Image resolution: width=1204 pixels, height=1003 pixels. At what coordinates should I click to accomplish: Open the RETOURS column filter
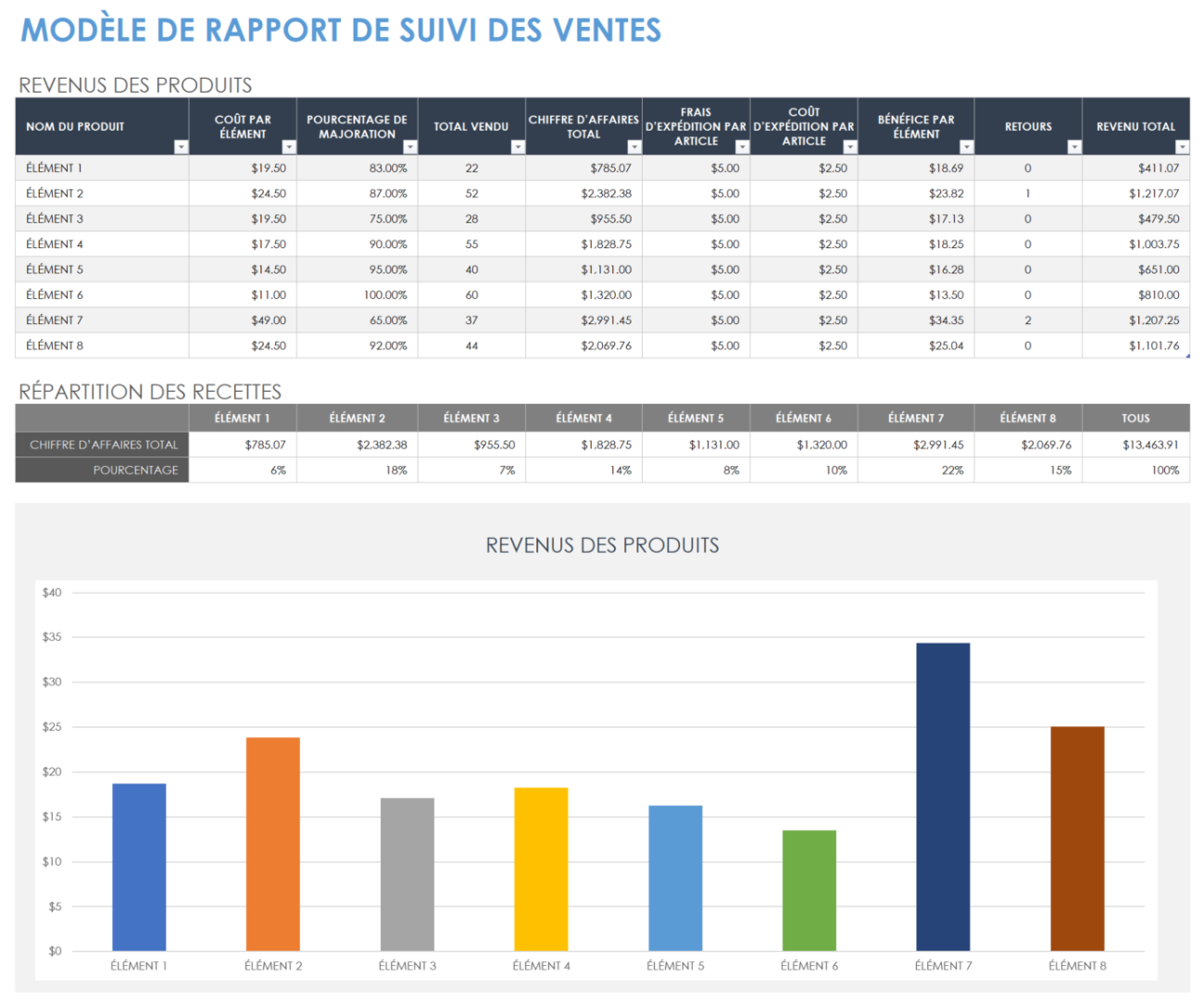coord(1073,146)
